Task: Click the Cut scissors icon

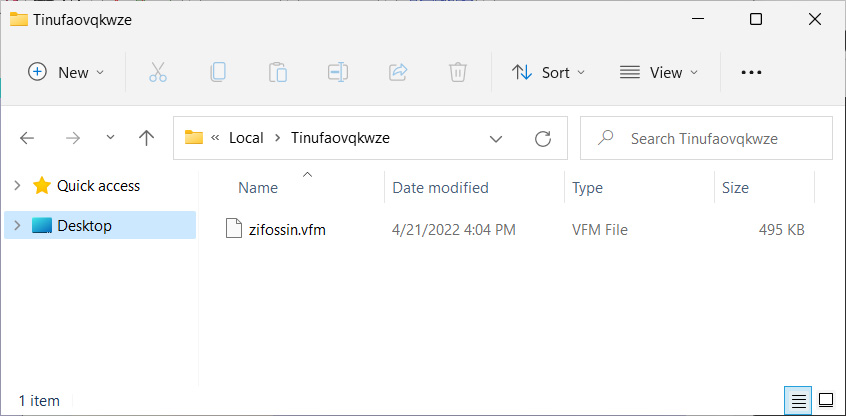Action: (x=158, y=72)
